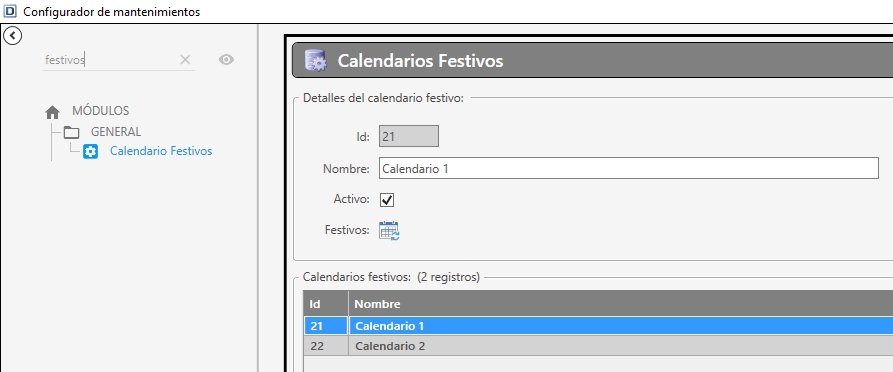Collapse the GENERAL tree folder
Viewport: 893px width, 372px height.
tap(116, 132)
